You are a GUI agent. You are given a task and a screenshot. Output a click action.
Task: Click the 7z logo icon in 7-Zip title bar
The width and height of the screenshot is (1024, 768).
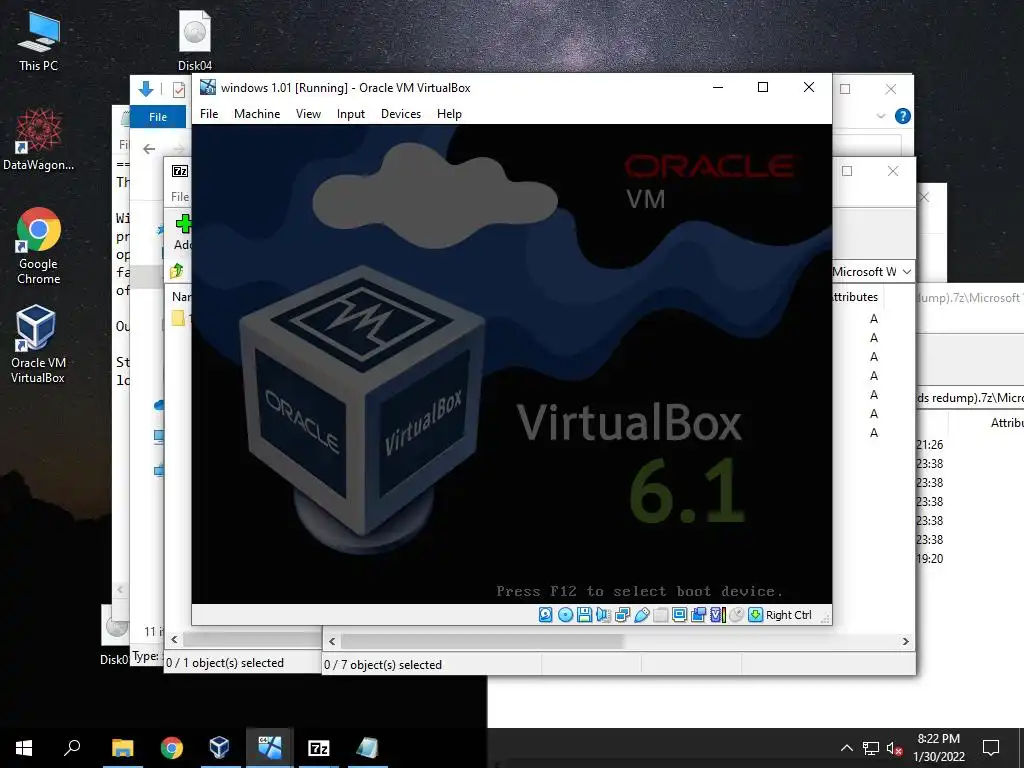180,171
